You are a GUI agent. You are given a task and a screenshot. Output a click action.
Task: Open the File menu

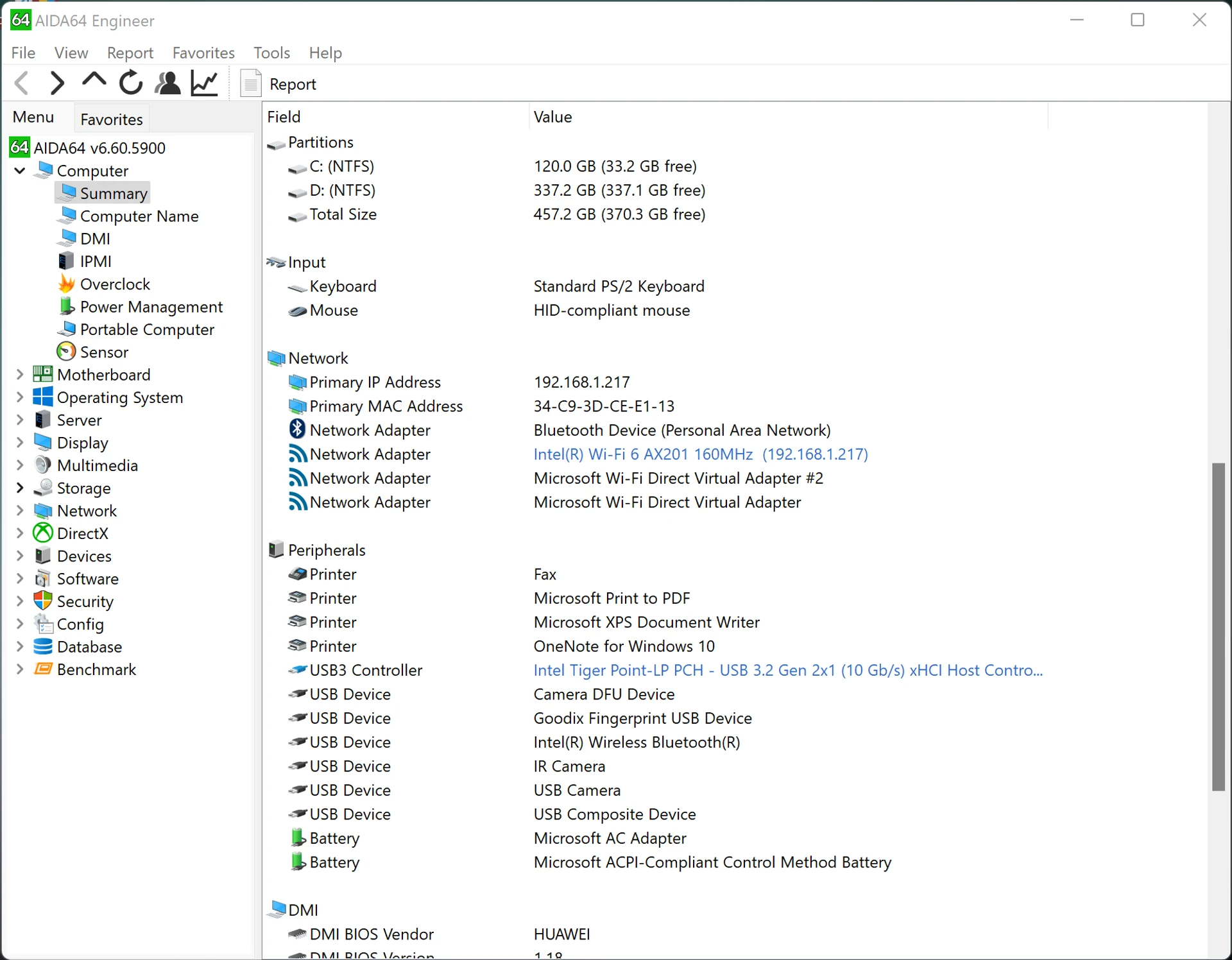click(23, 53)
